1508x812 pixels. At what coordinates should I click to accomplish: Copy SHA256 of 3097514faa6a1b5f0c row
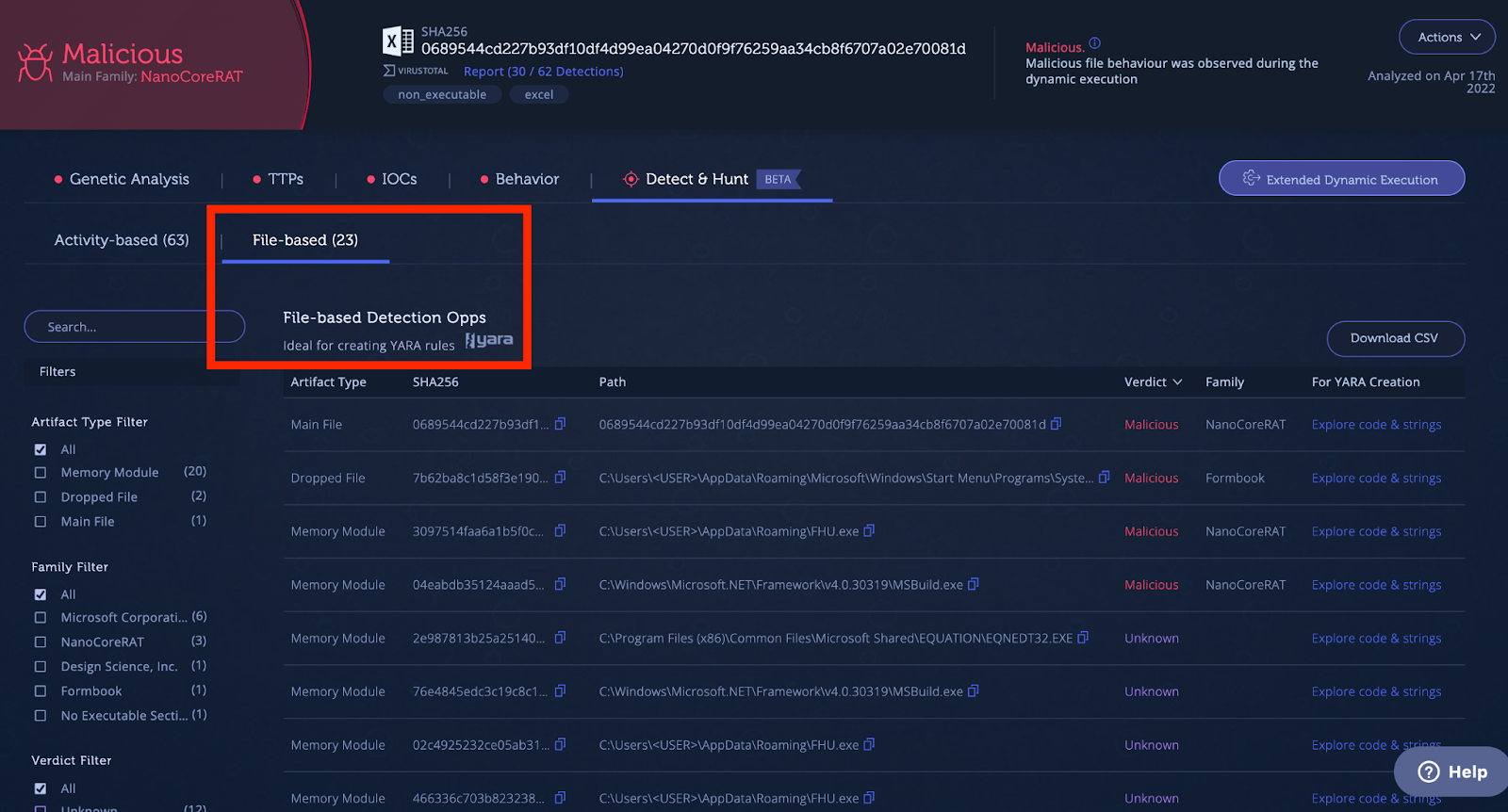click(x=560, y=531)
